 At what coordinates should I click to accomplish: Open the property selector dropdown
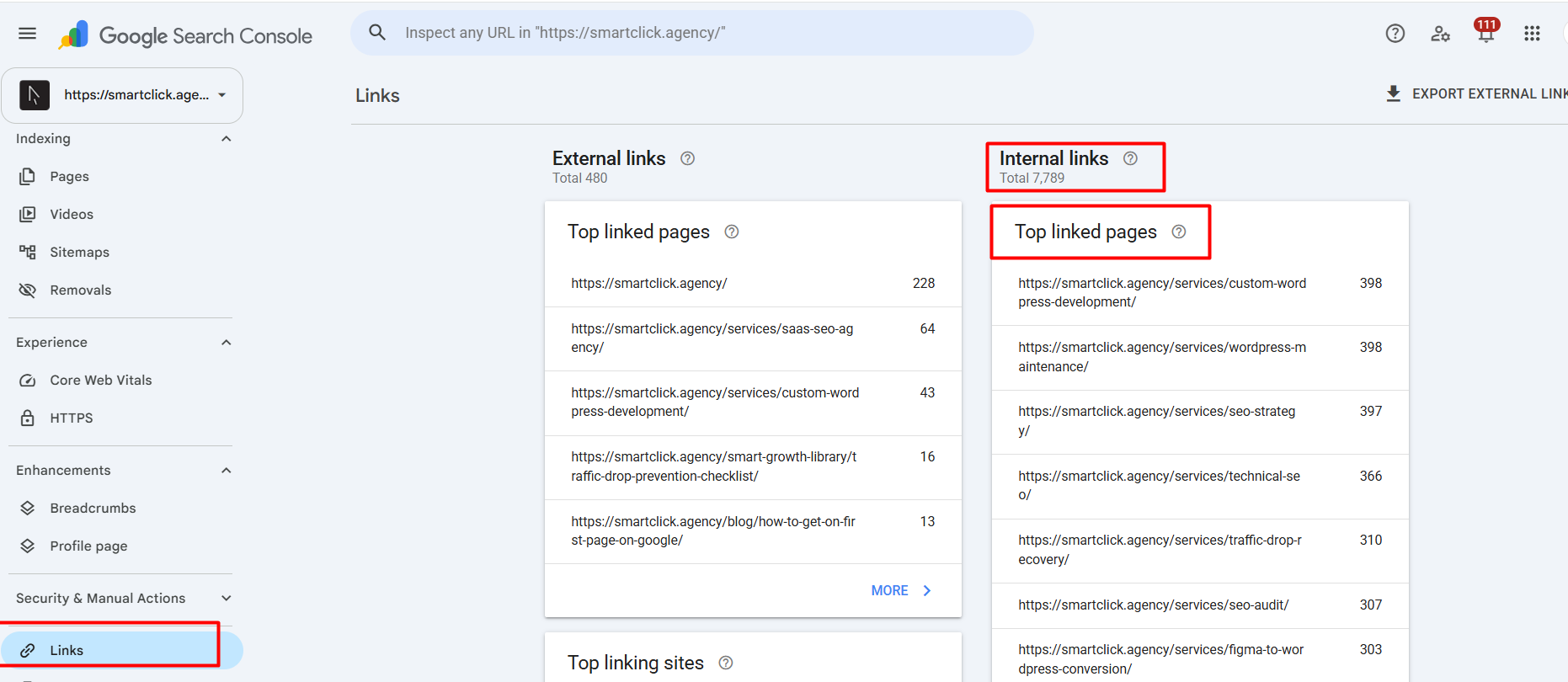pos(122,95)
